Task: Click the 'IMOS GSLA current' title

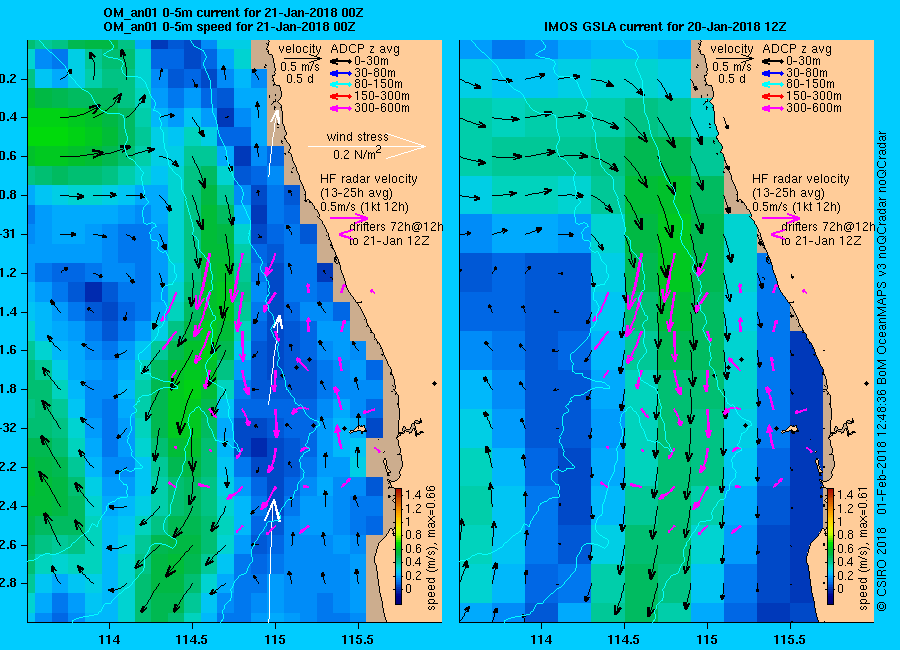Action: [x=665, y=27]
